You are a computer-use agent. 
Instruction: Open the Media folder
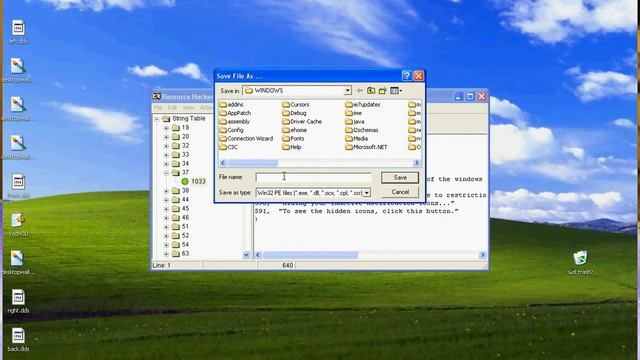pos(356,139)
